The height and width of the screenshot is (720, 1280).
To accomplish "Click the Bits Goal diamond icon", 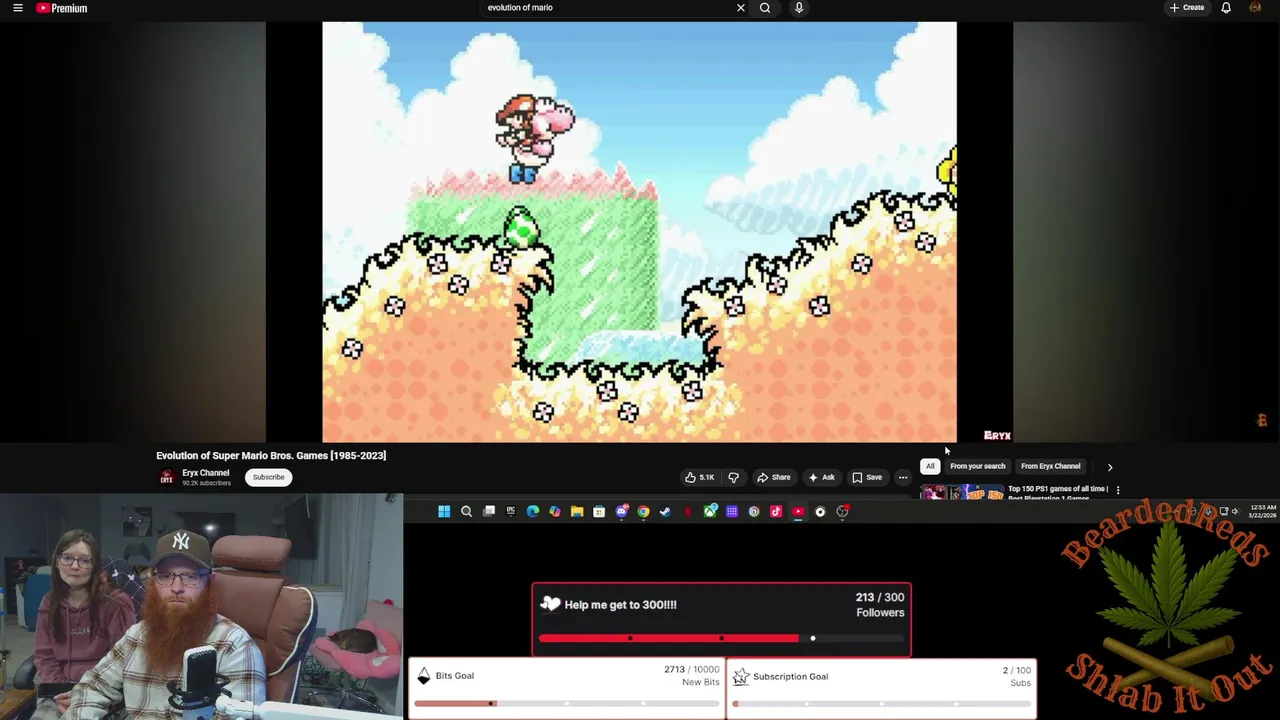I will tap(424, 676).
